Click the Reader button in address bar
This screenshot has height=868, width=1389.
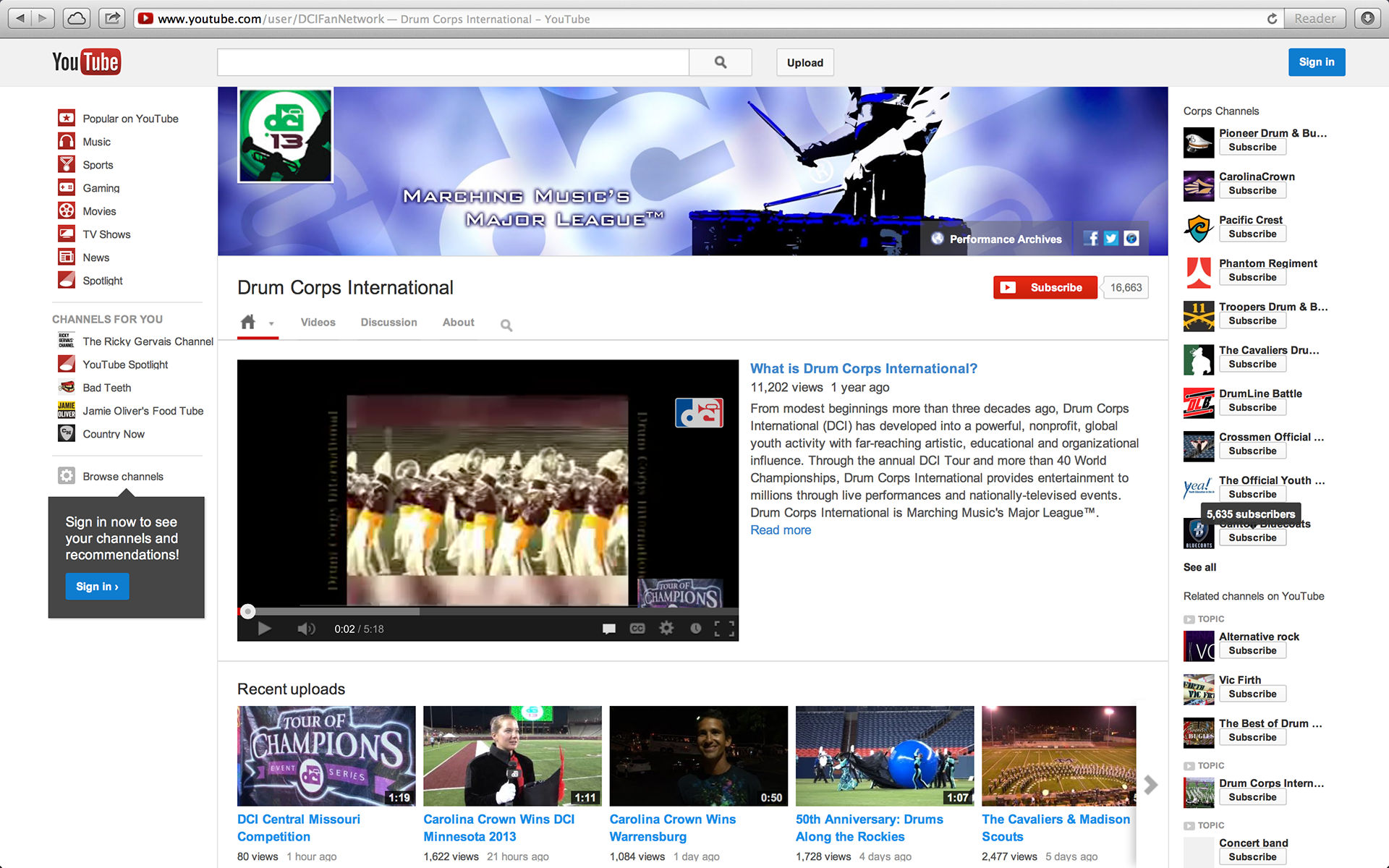tap(1314, 18)
